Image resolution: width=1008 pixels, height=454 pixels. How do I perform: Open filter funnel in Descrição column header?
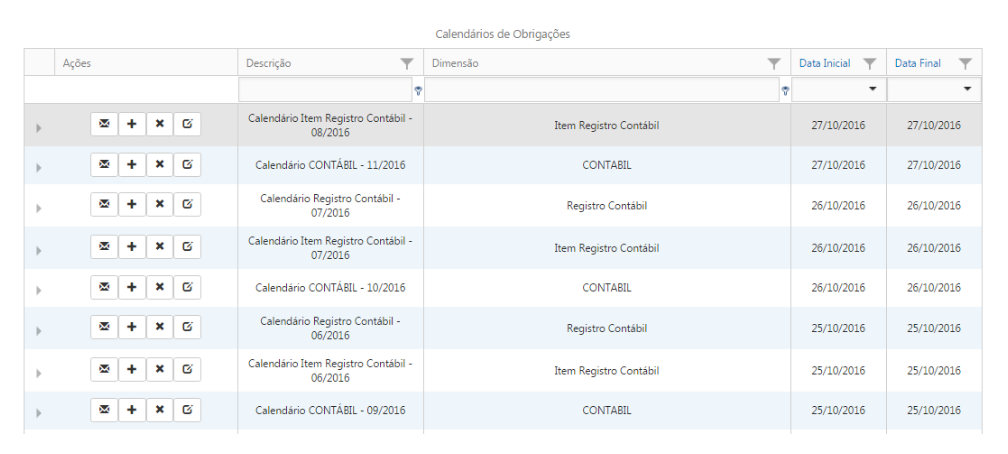click(x=407, y=63)
